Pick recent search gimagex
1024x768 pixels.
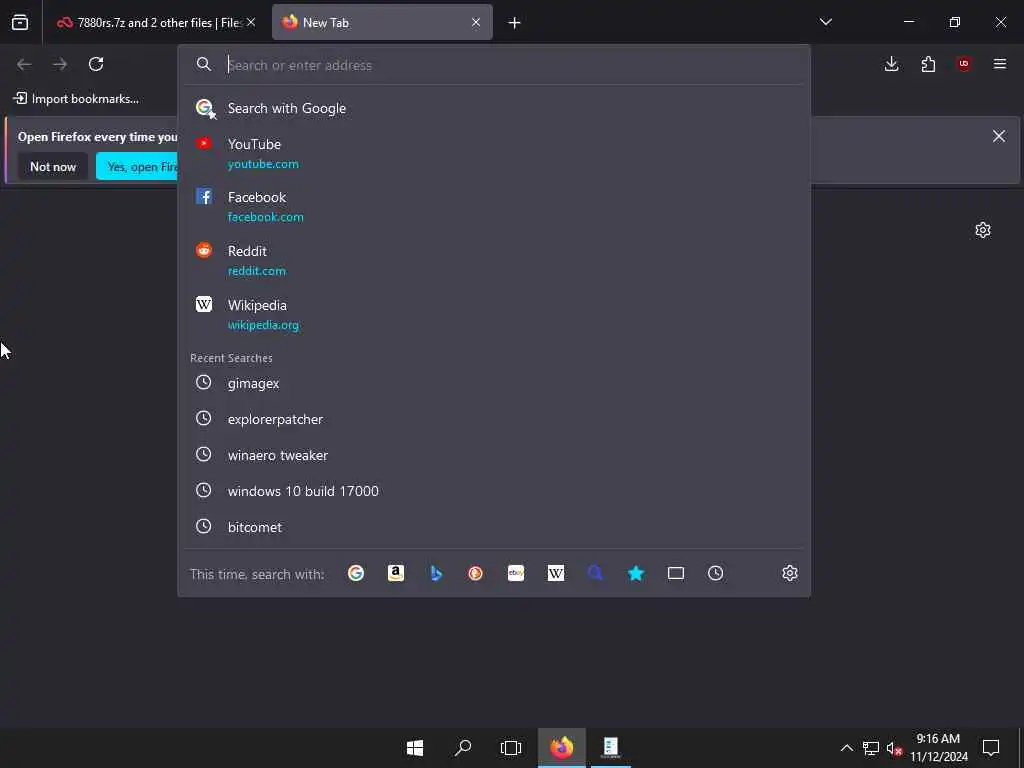494,383
